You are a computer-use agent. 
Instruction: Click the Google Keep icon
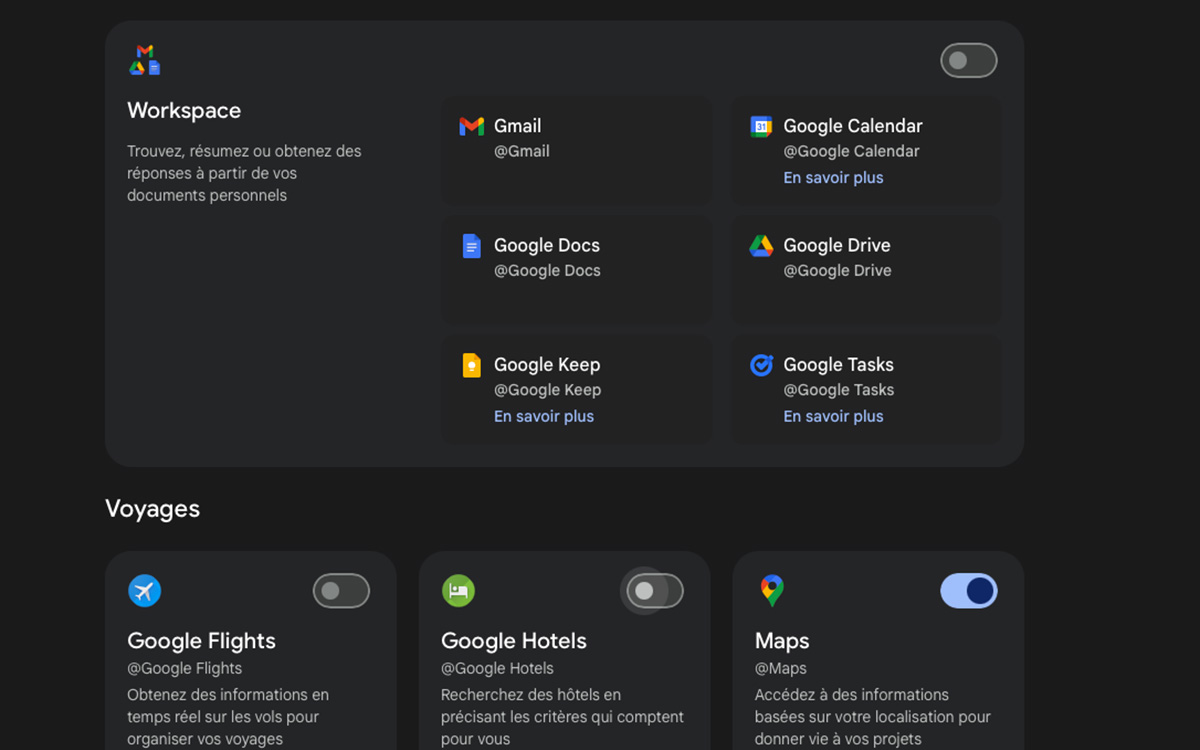click(x=471, y=365)
